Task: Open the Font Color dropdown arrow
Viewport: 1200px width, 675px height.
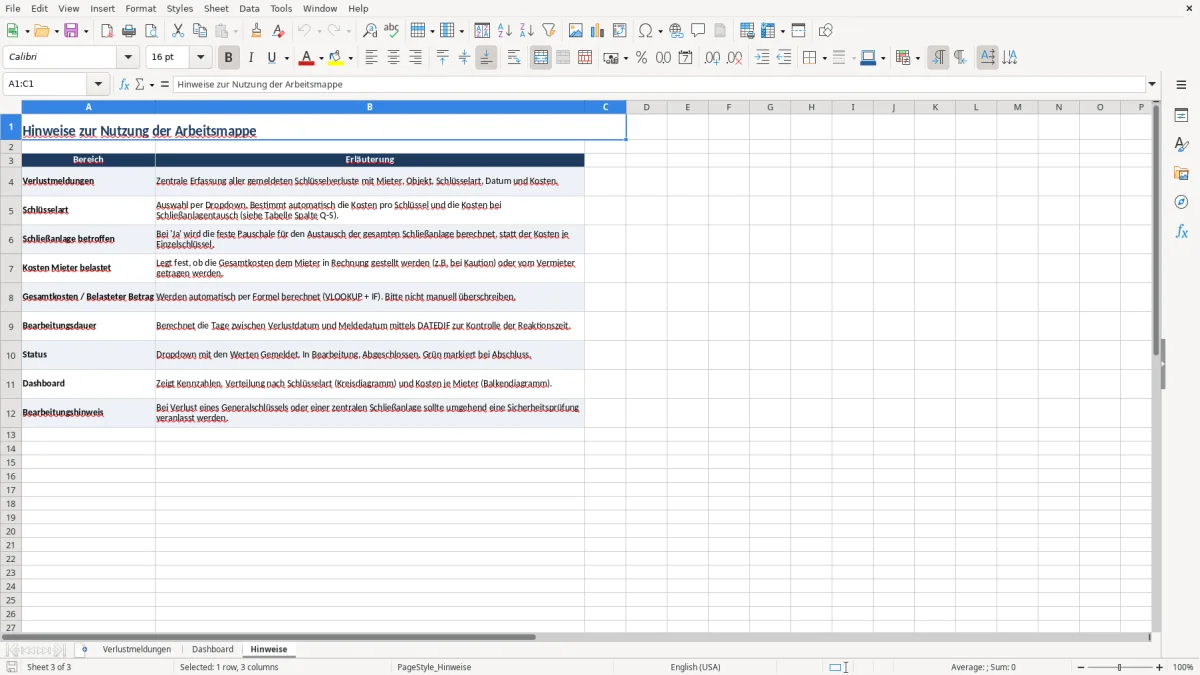Action: [321, 58]
